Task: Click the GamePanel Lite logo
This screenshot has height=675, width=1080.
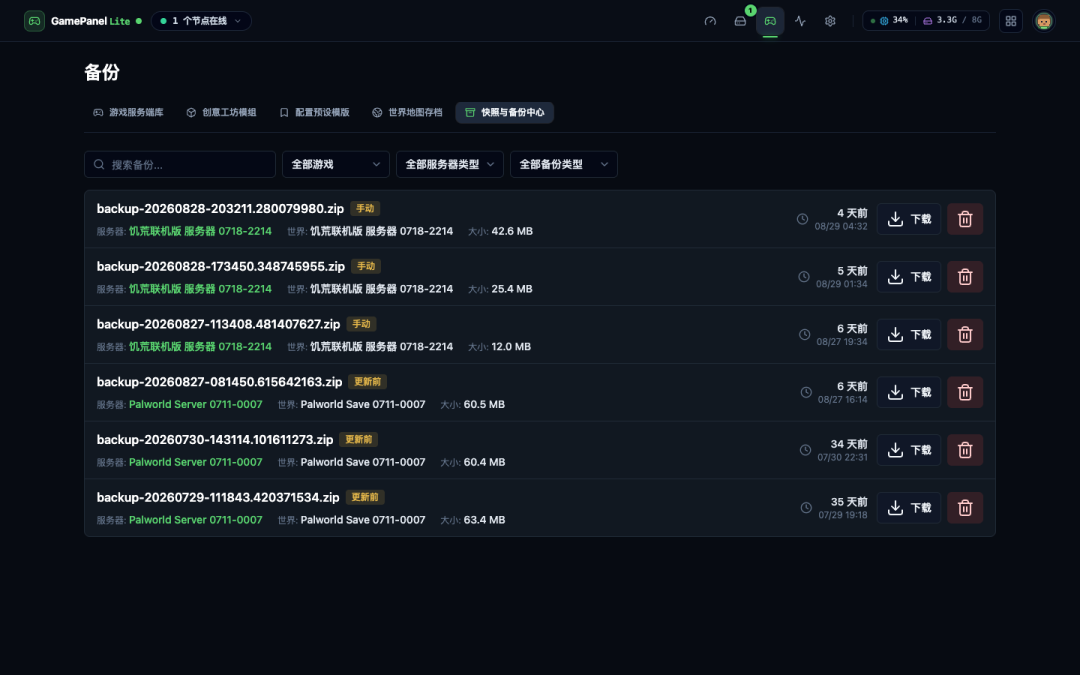Action: (x=83, y=21)
